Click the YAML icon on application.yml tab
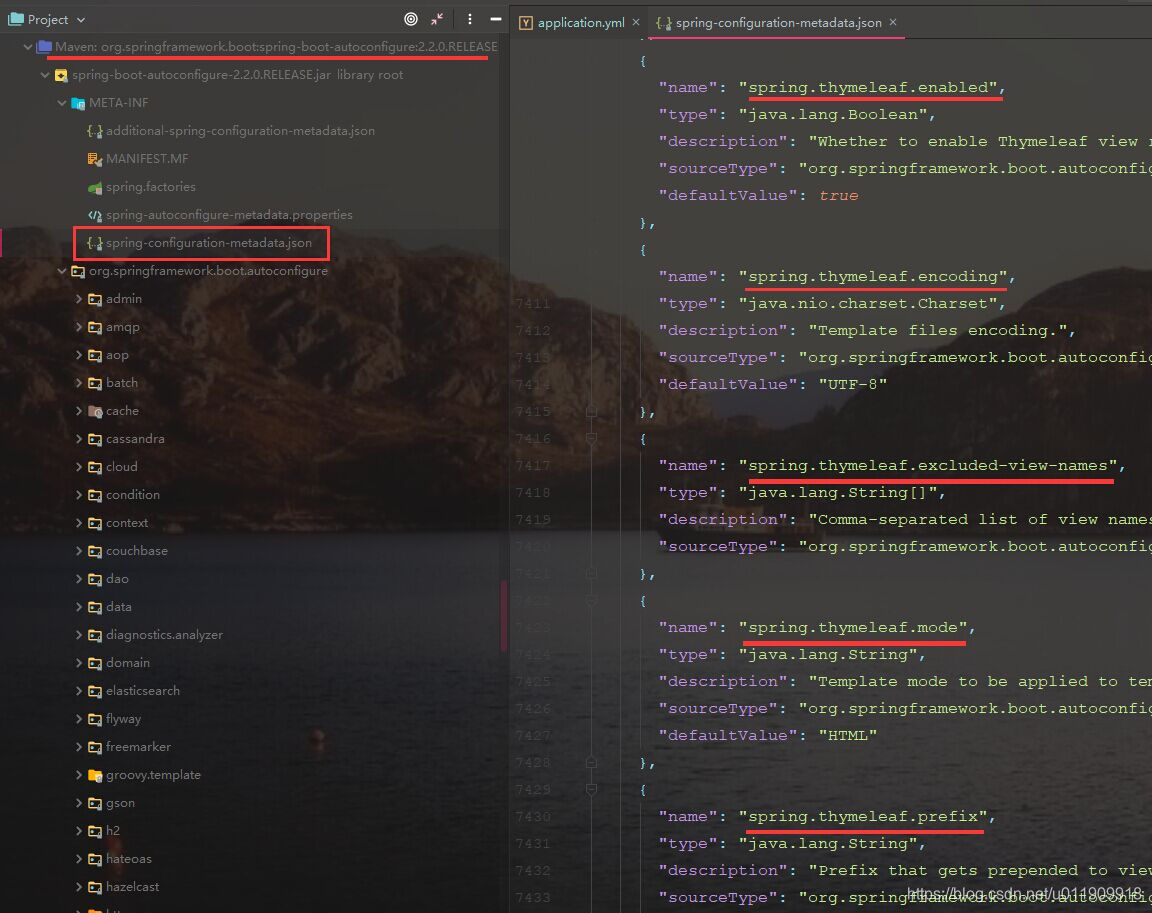Viewport: 1152px width, 913px height. click(525, 23)
